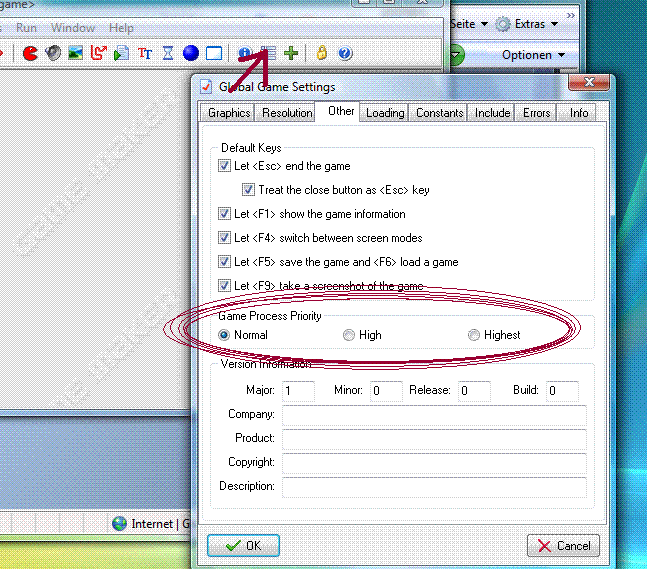Open the Window menu

[73, 28]
